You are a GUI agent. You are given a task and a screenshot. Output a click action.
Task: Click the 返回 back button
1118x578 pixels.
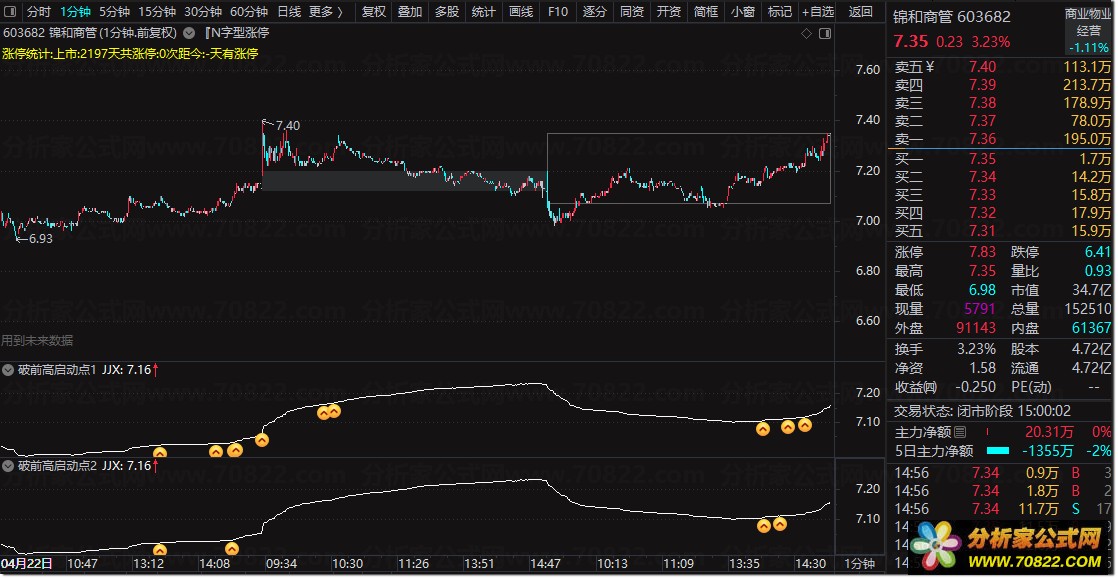[x=860, y=12]
